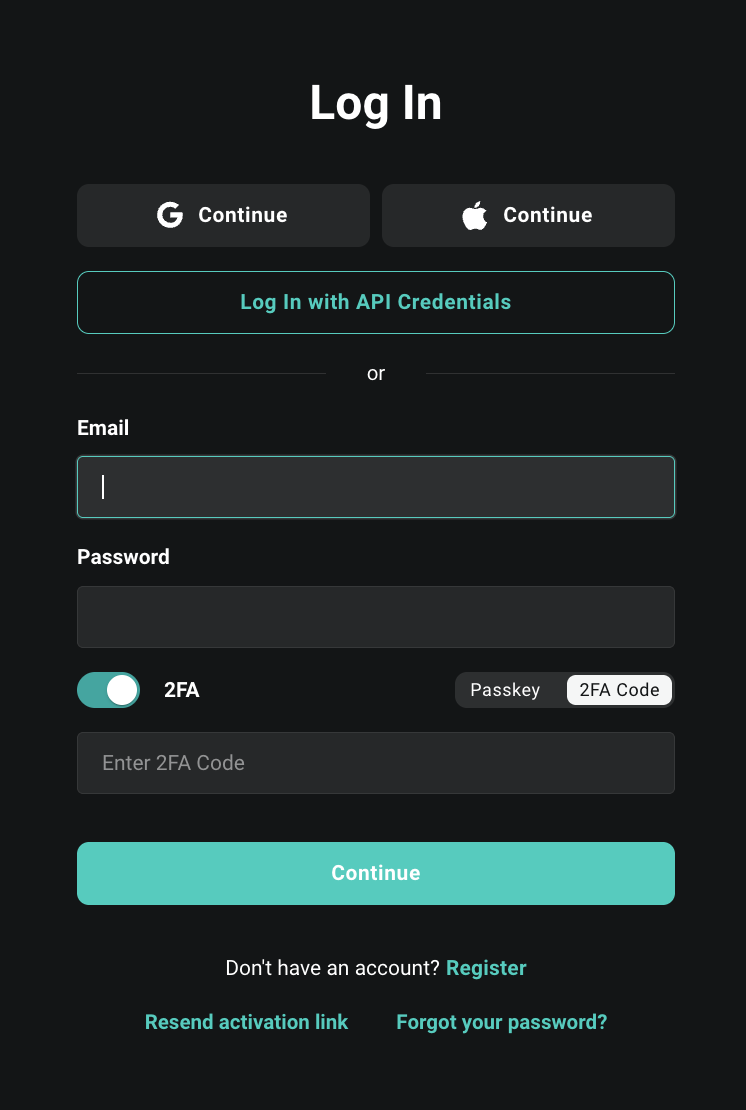Click the Password field label
The height and width of the screenshot is (1110, 746).
pos(123,557)
